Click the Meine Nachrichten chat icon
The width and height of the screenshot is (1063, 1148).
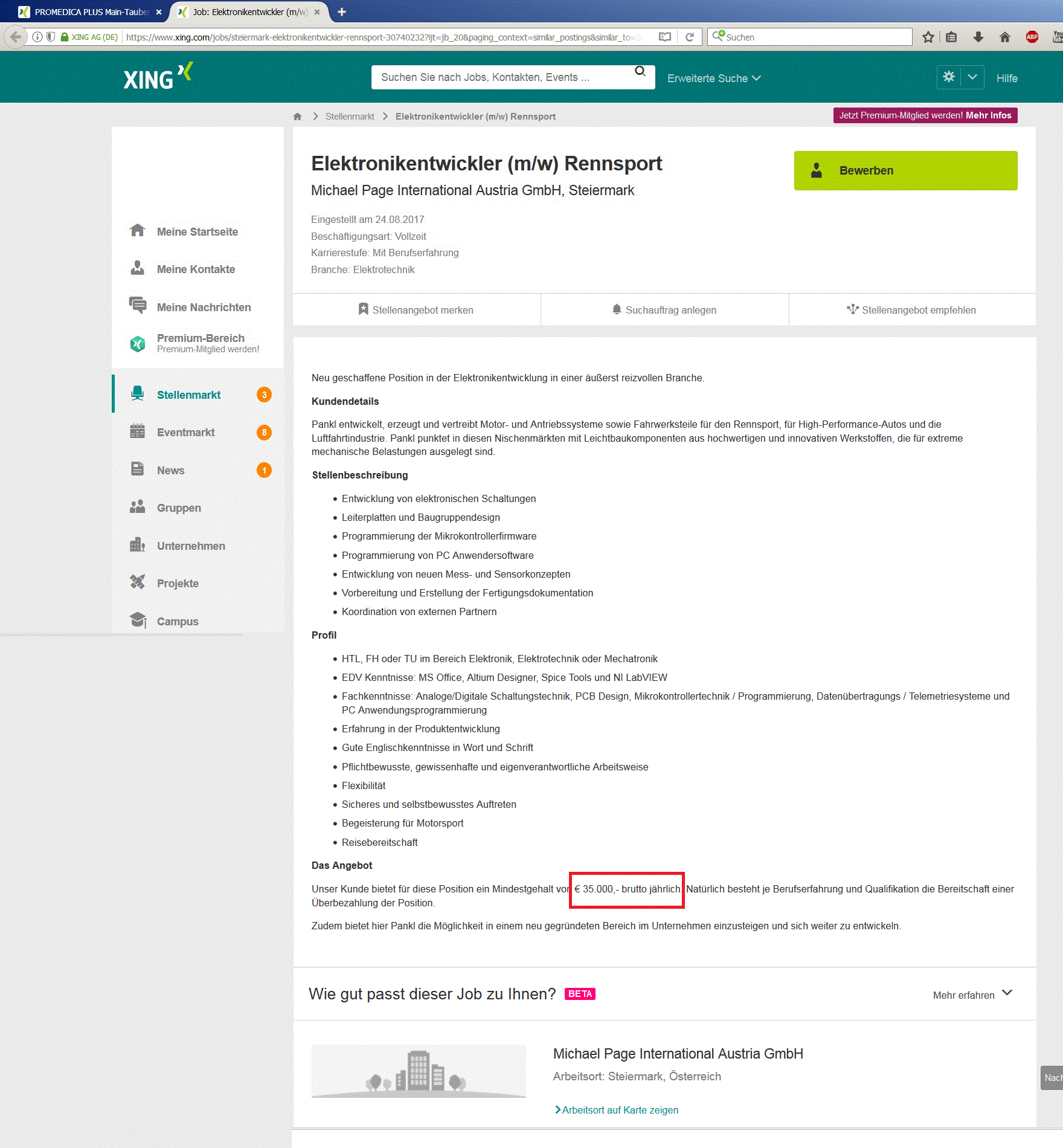(138, 305)
